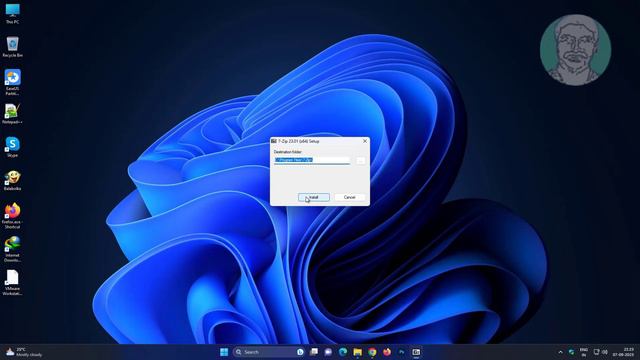Open the dark blue app icon next to Firefox on taskbar
Image resolution: width=640 pixels, height=360 pixels.
click(402, 352)
